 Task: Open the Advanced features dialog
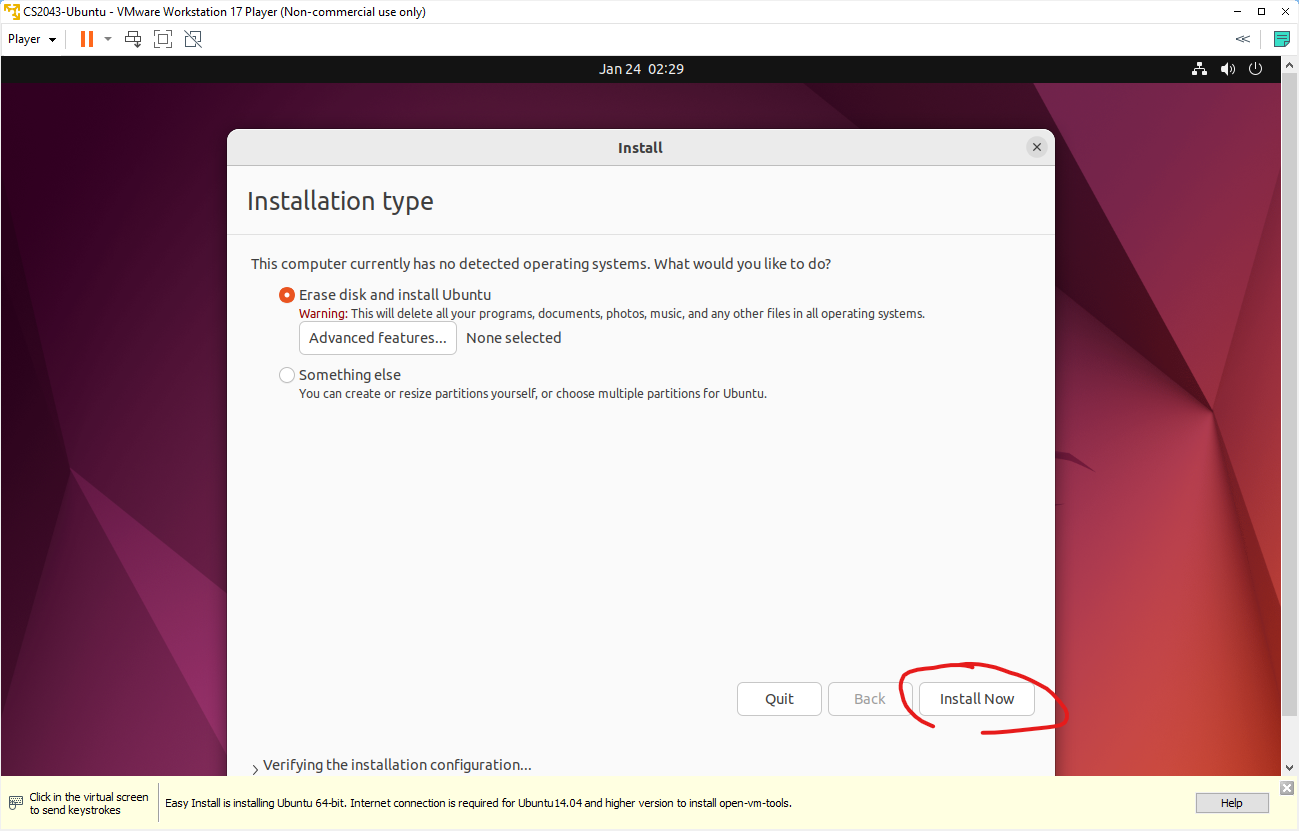point(377,338)
